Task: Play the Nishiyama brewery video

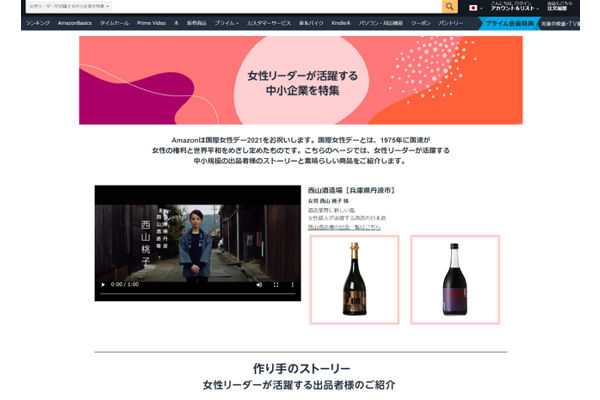Action: (102, 284)
